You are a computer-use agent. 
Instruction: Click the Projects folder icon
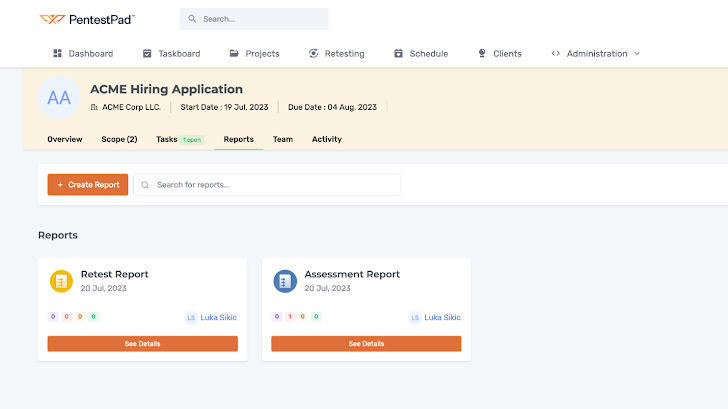click(x=234, y=54)
